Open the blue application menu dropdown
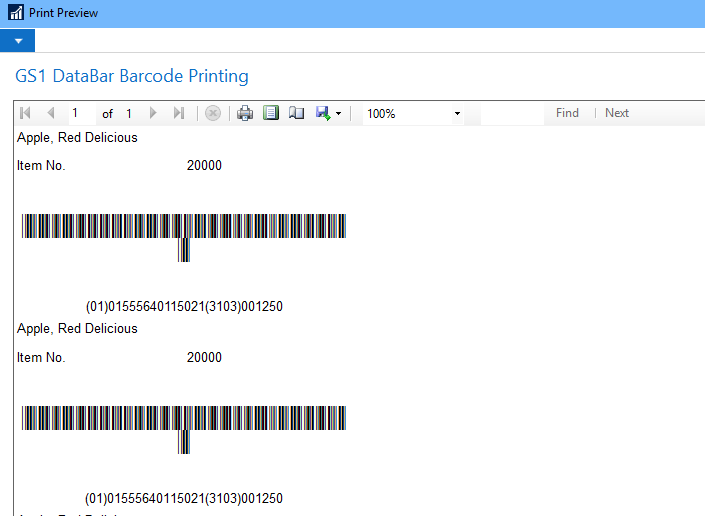 click(17, 41)
